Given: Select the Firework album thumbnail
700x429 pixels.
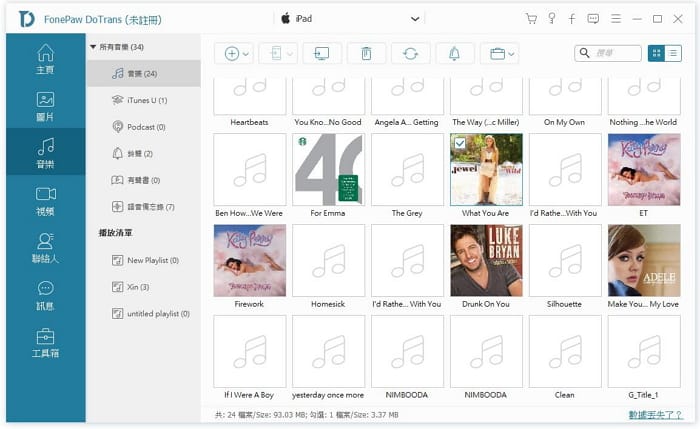Looking at the screenshot, I should pos(250,260).
